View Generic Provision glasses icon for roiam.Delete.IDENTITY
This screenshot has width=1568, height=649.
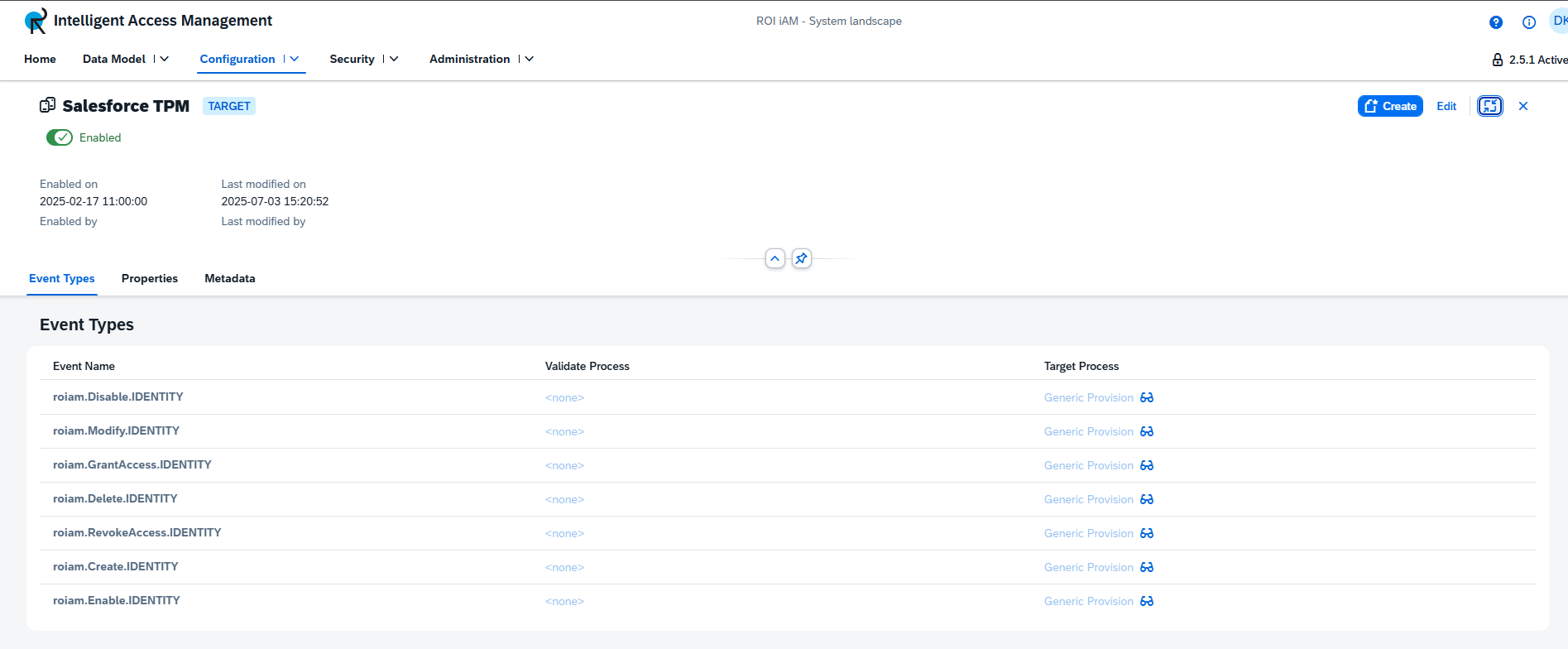pos(1147,499)
